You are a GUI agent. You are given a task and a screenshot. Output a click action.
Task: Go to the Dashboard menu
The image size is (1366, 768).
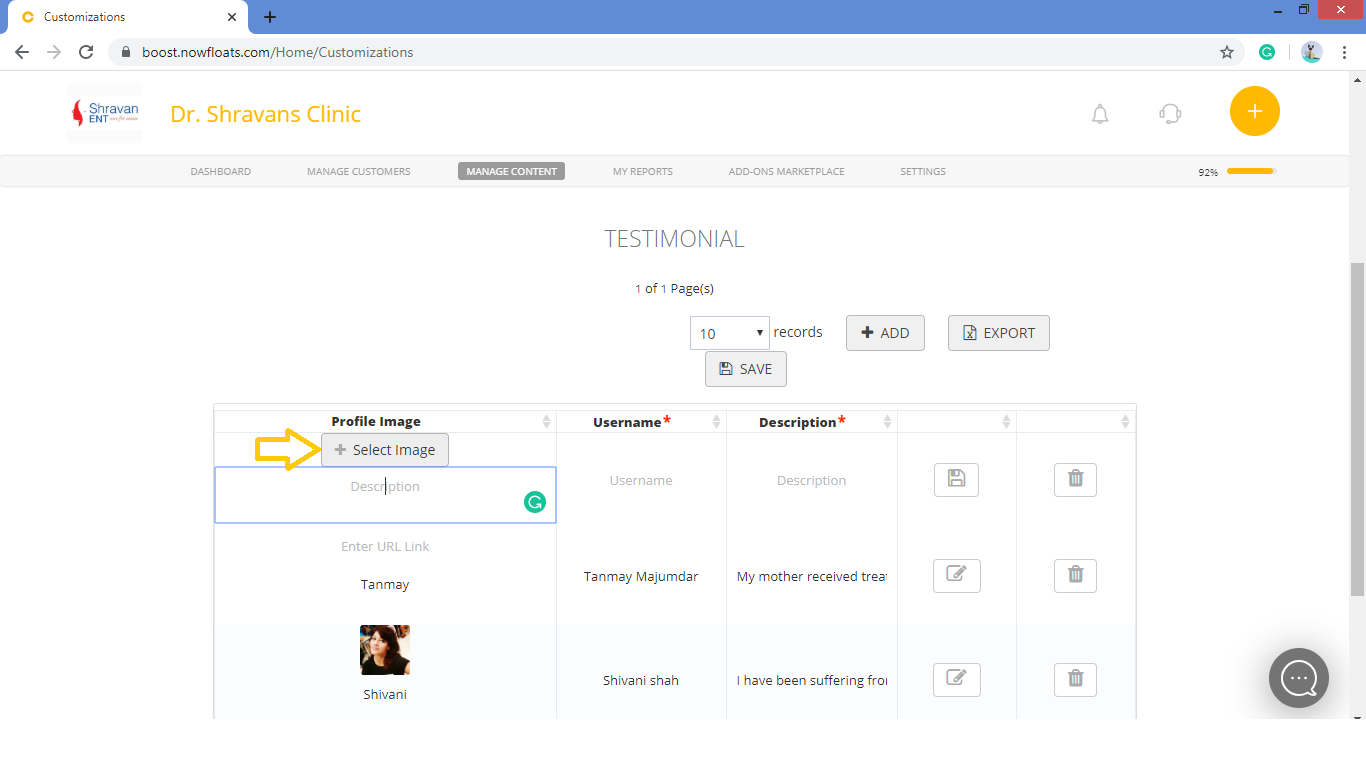(x=221, y=171)
